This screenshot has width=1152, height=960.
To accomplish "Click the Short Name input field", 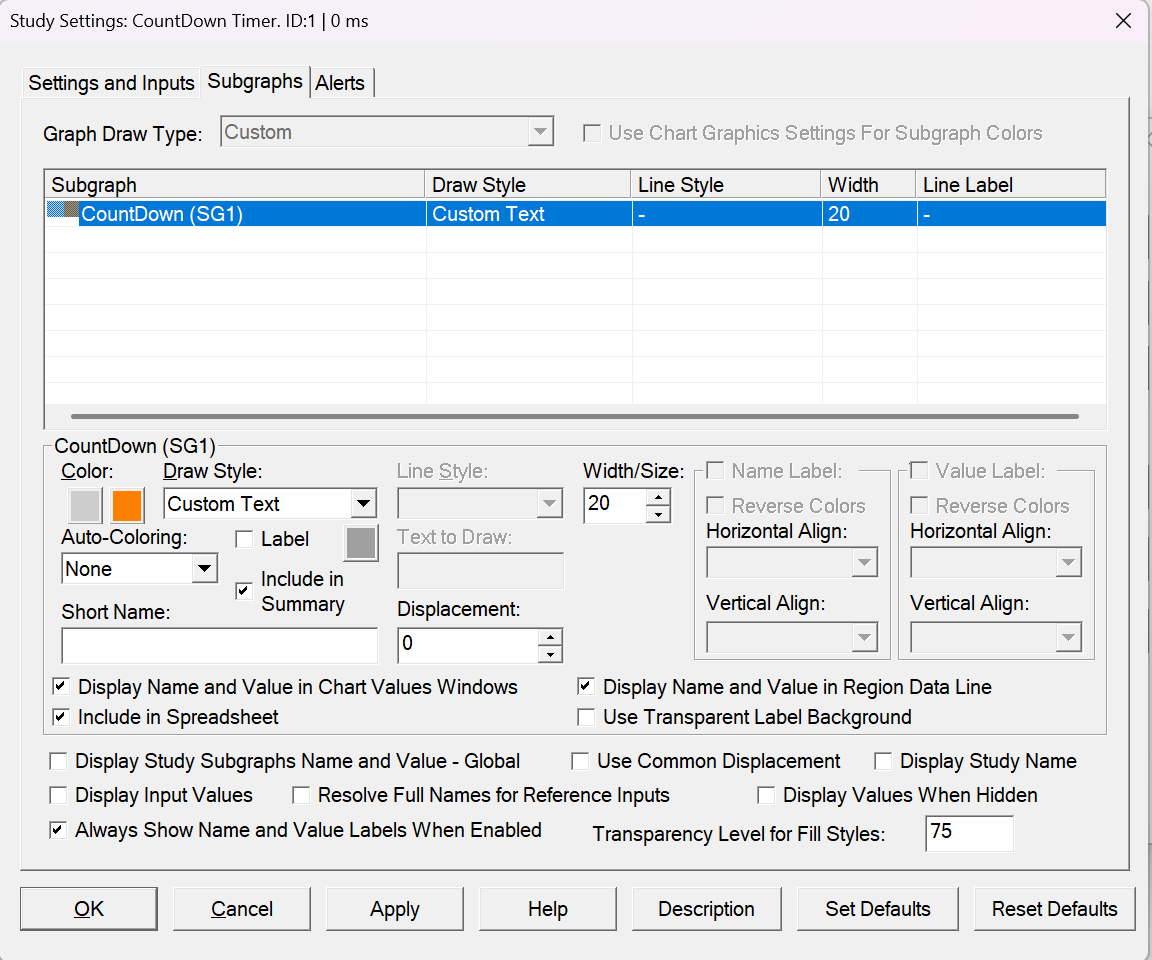I will click(220, 645).
